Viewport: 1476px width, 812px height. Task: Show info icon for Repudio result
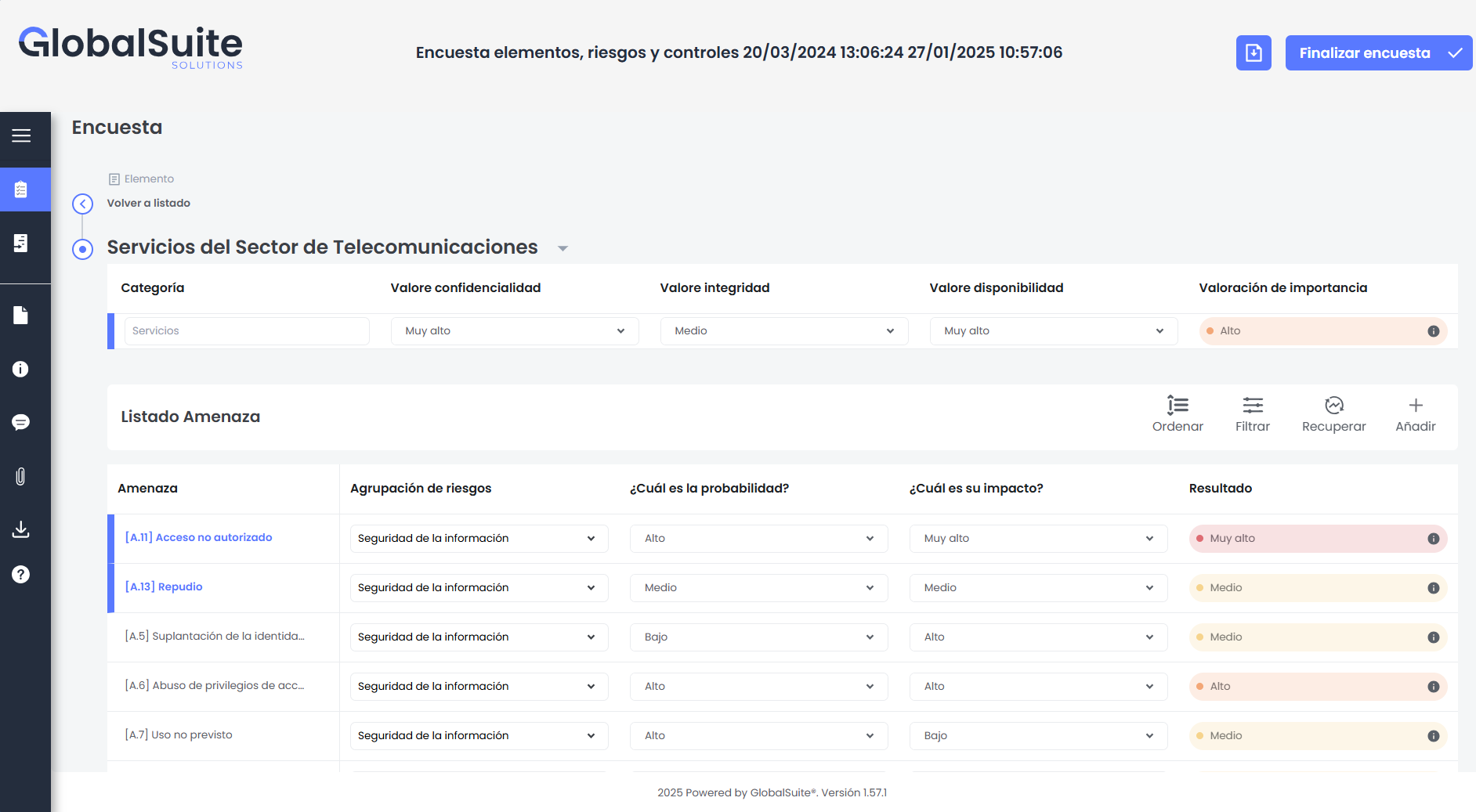[1434, 588]
